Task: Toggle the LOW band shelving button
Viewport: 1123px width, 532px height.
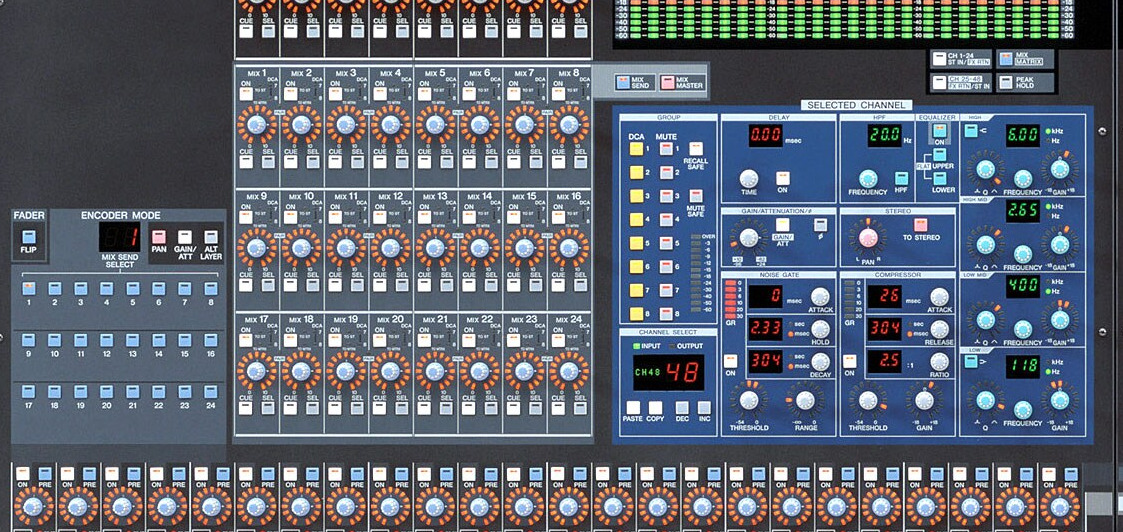Action: tap(971, 362)
